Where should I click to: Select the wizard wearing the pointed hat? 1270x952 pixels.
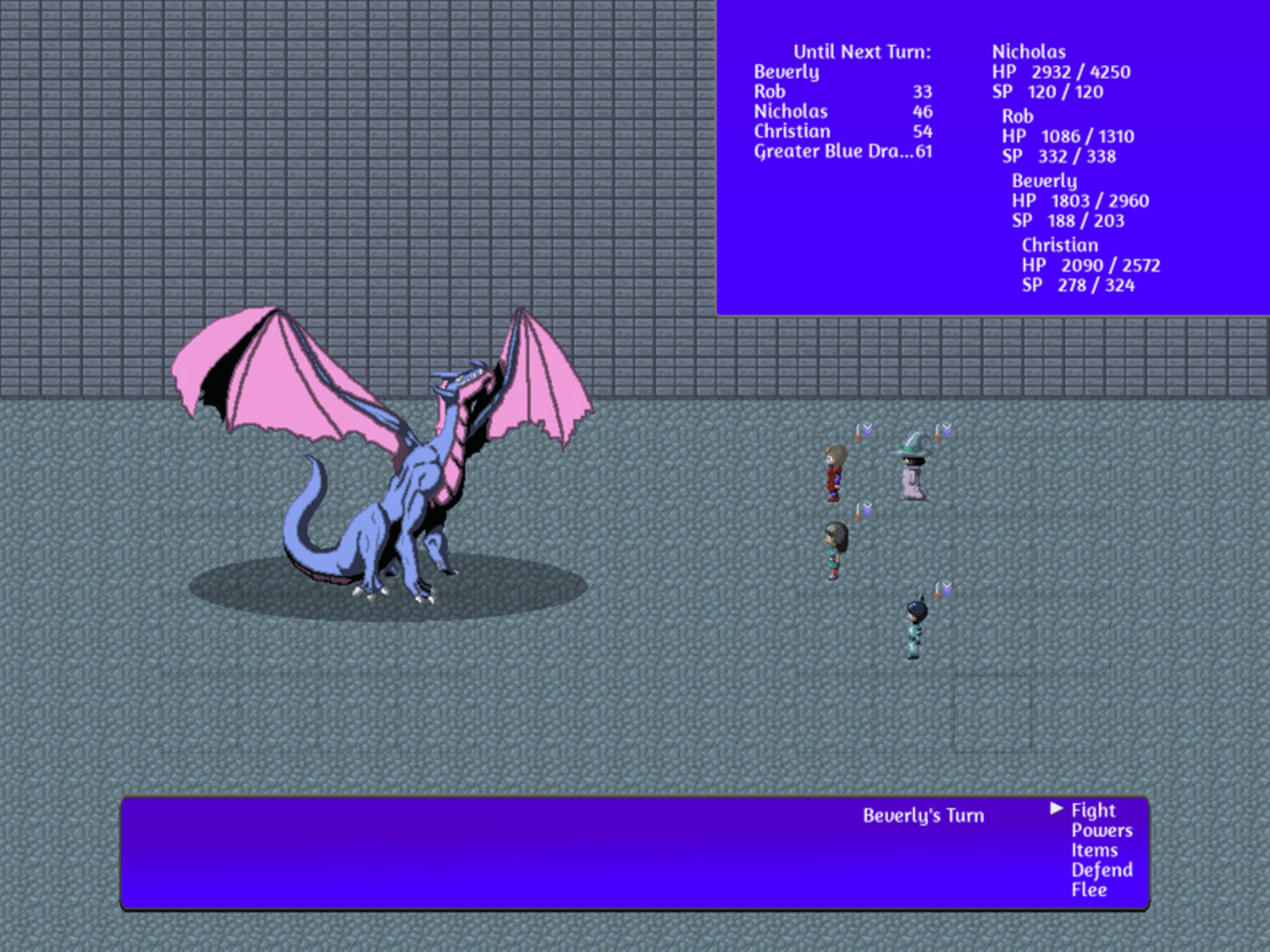point(913,469)
